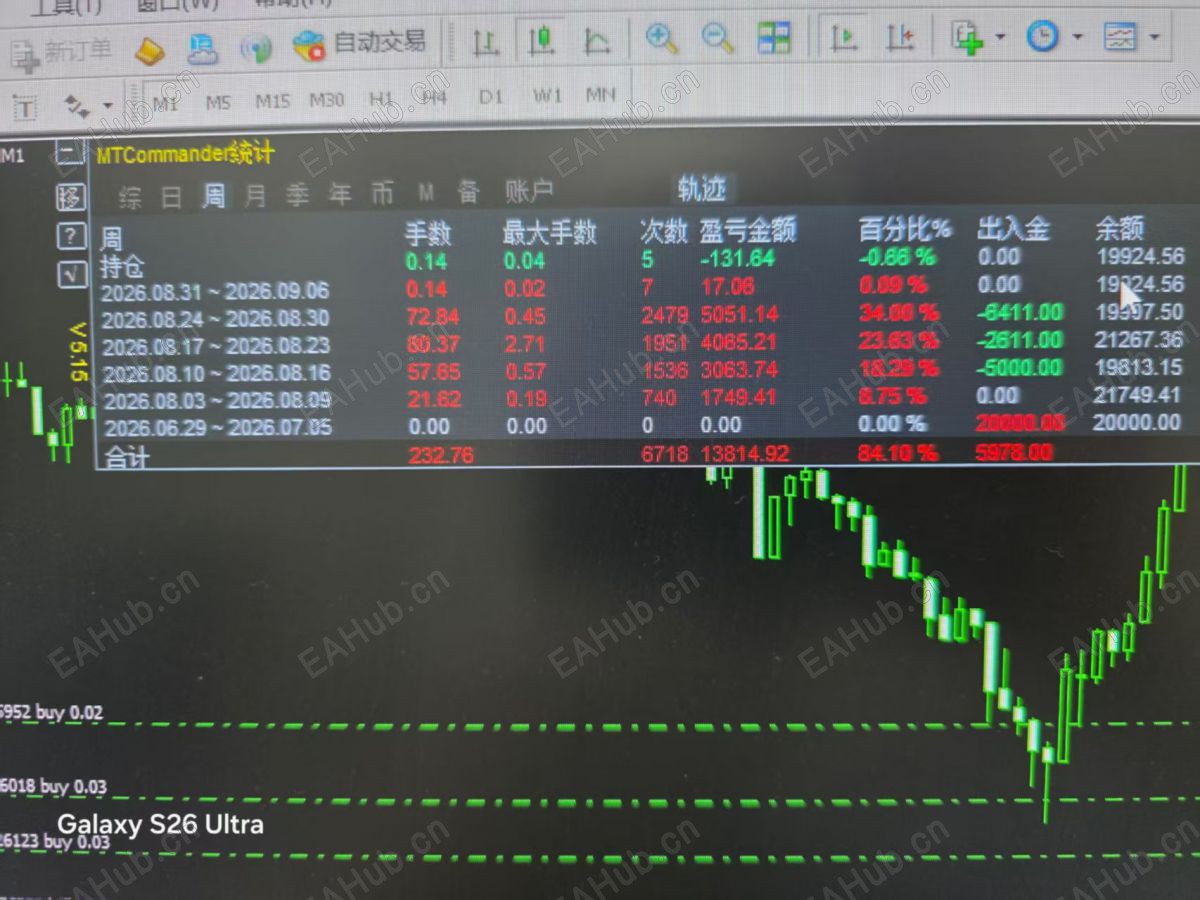The height and width of the screenshot is (900, 1200).
Task: Select the text label drawing tool
Action: coord(25,107)
